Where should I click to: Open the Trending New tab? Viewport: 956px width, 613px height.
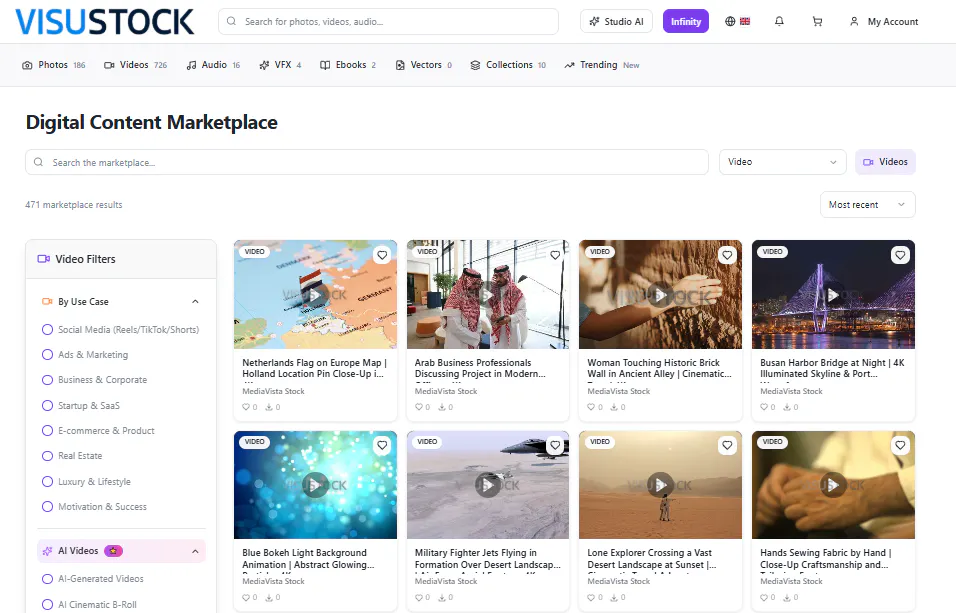pos(602,65)
